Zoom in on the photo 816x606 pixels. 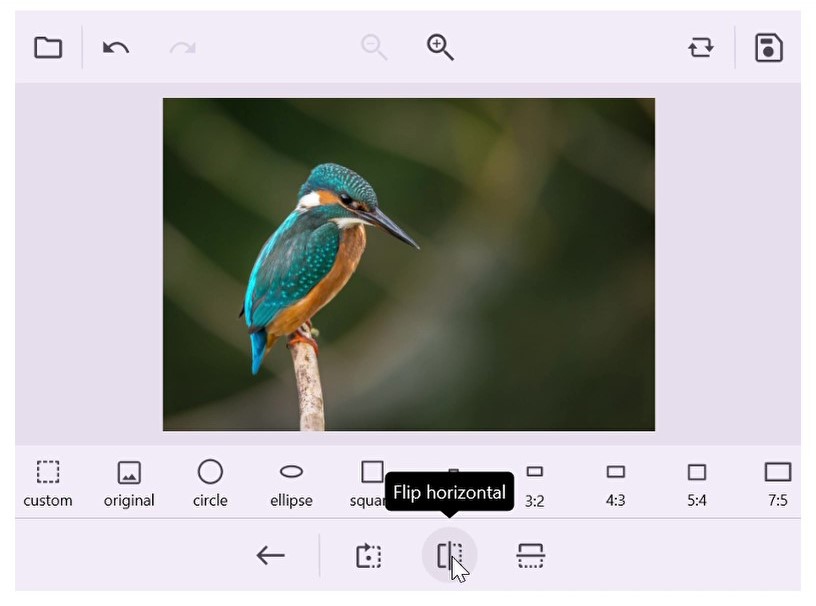(x=437, y=46)
